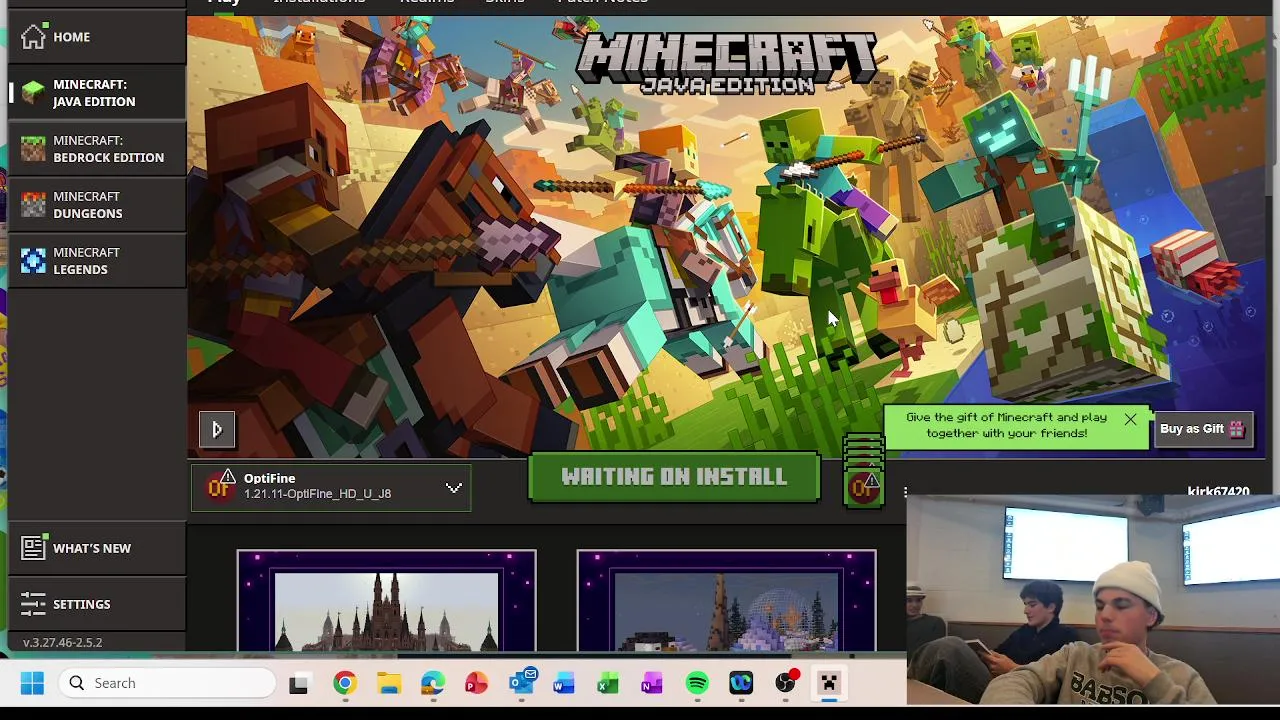This screenshot has width=1280, height=720.
Task: Open Task View from the taskbar
Action: pos(298,684)
